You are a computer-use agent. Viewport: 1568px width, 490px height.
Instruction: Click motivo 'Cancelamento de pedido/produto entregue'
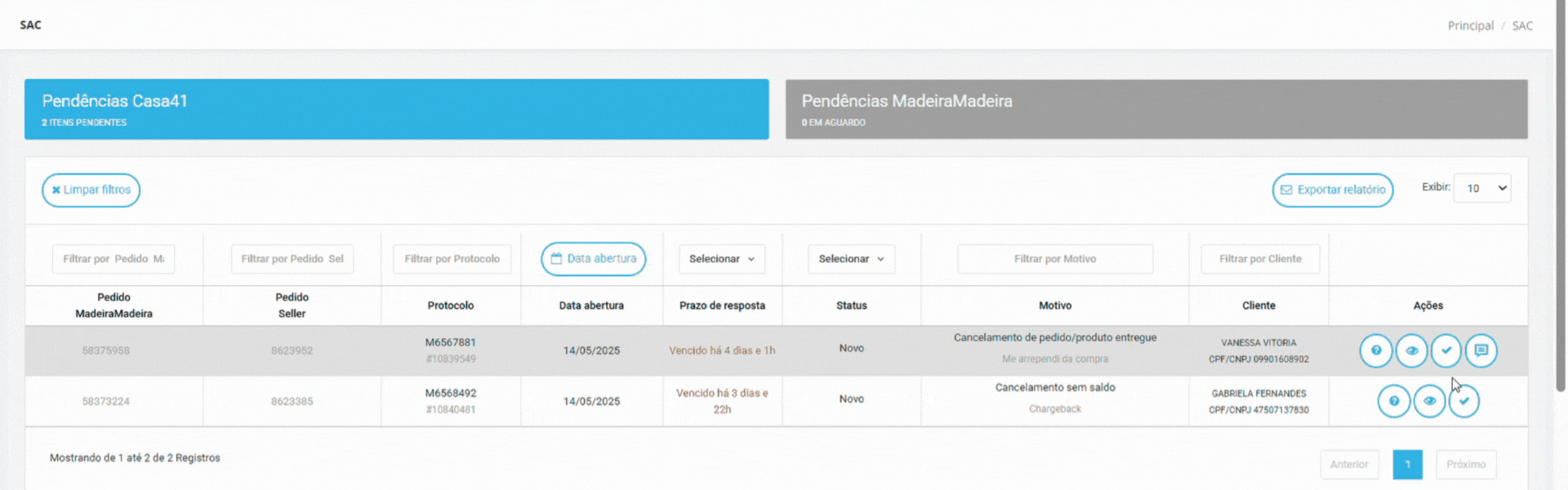(1055, 338)
